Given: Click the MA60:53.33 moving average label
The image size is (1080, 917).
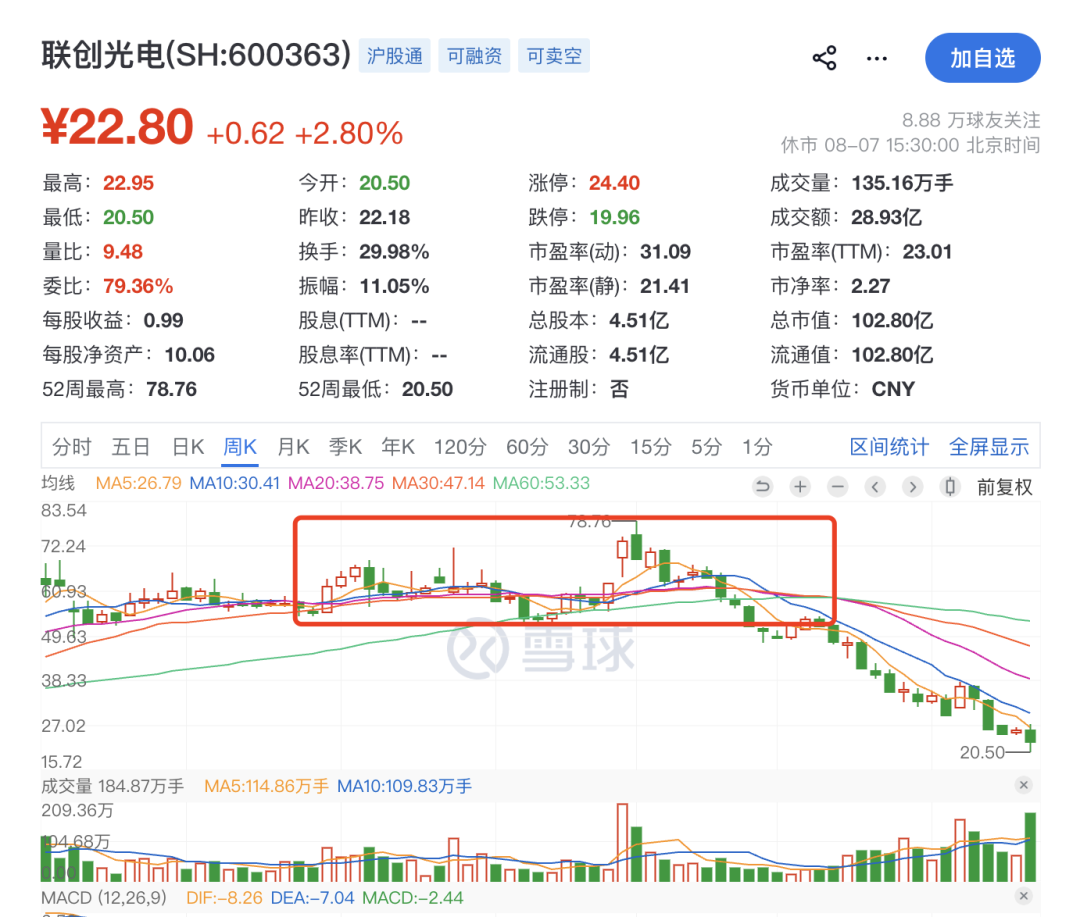Looking at the screenshot, I should point(541,483).
